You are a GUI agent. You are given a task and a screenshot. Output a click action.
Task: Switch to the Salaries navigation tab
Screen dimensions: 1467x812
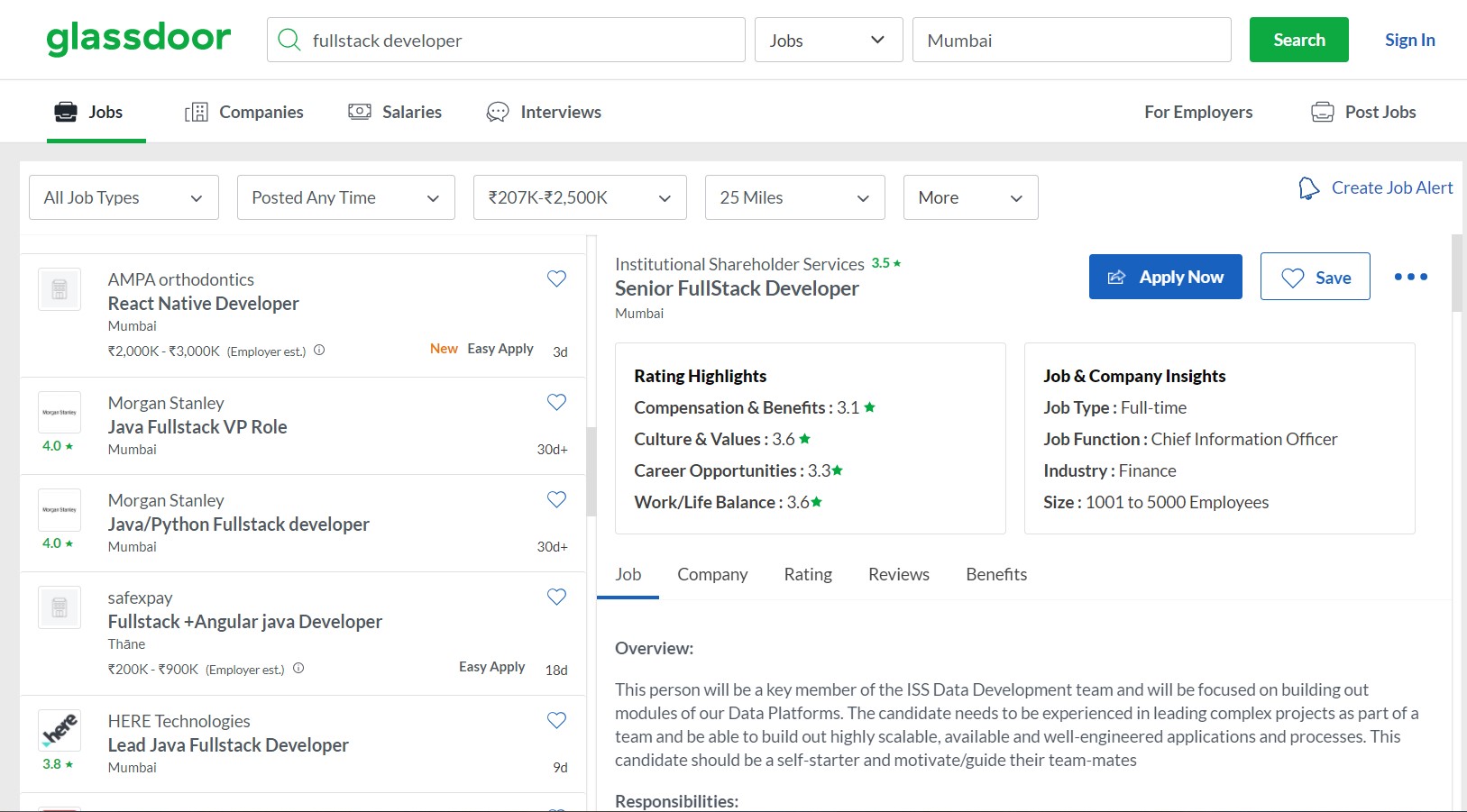(395, 112)
